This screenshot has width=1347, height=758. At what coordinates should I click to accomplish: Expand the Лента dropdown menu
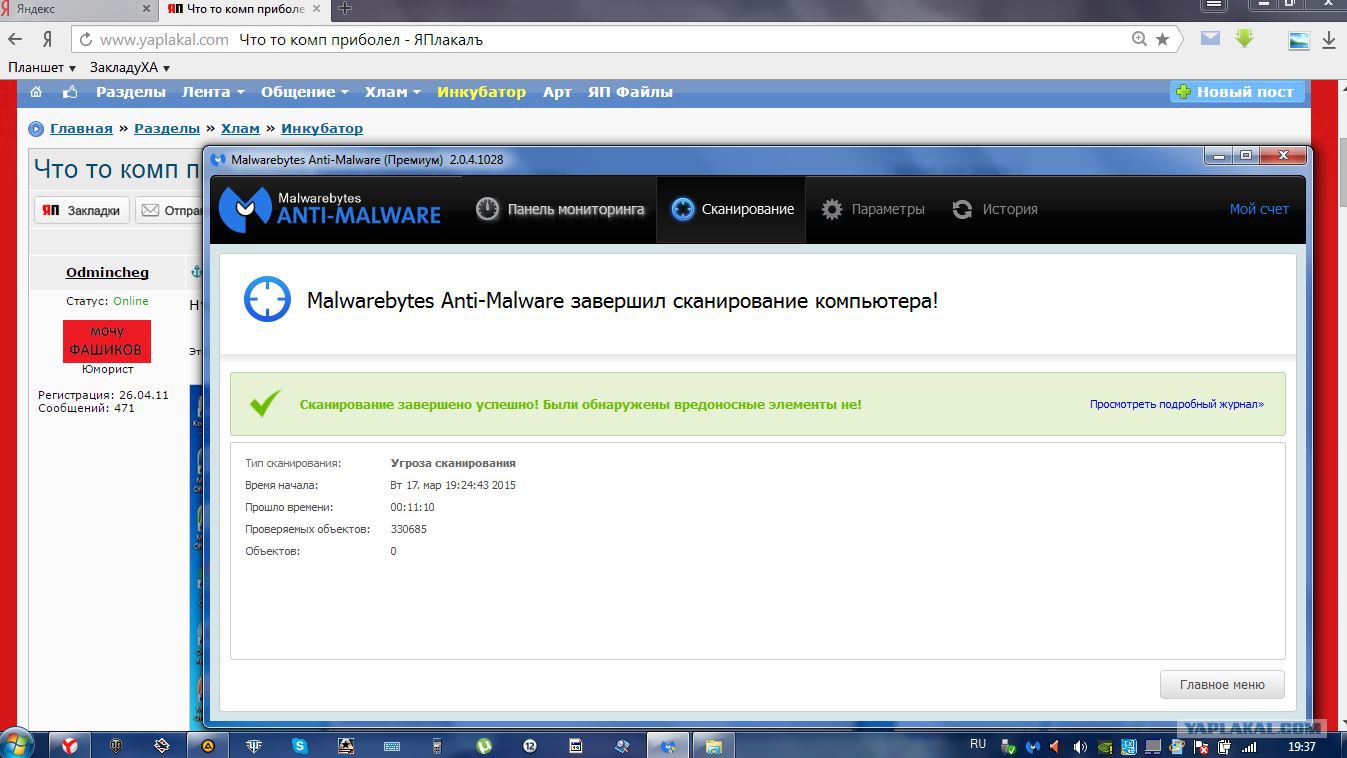(213, 92)
